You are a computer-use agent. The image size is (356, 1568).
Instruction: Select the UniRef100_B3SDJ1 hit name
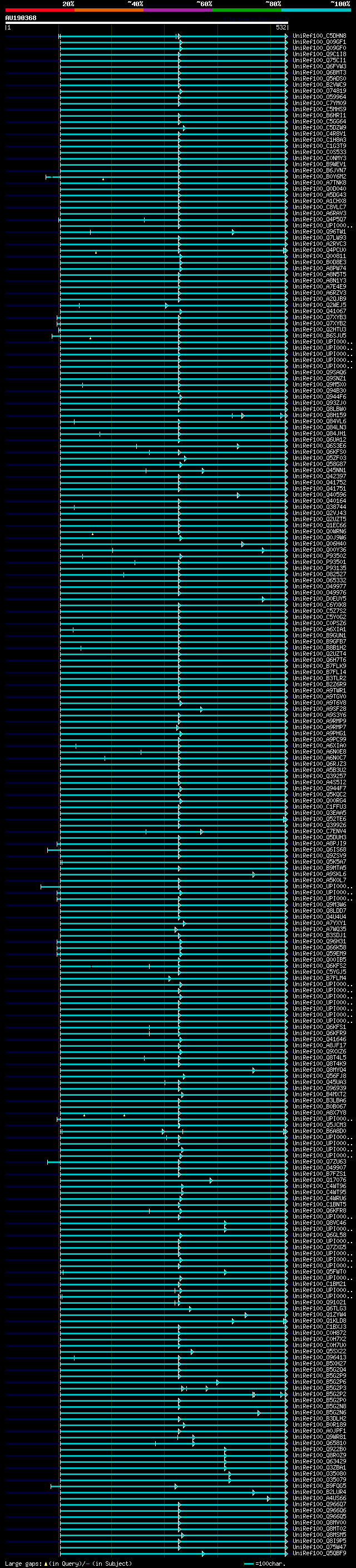(319, 935)
